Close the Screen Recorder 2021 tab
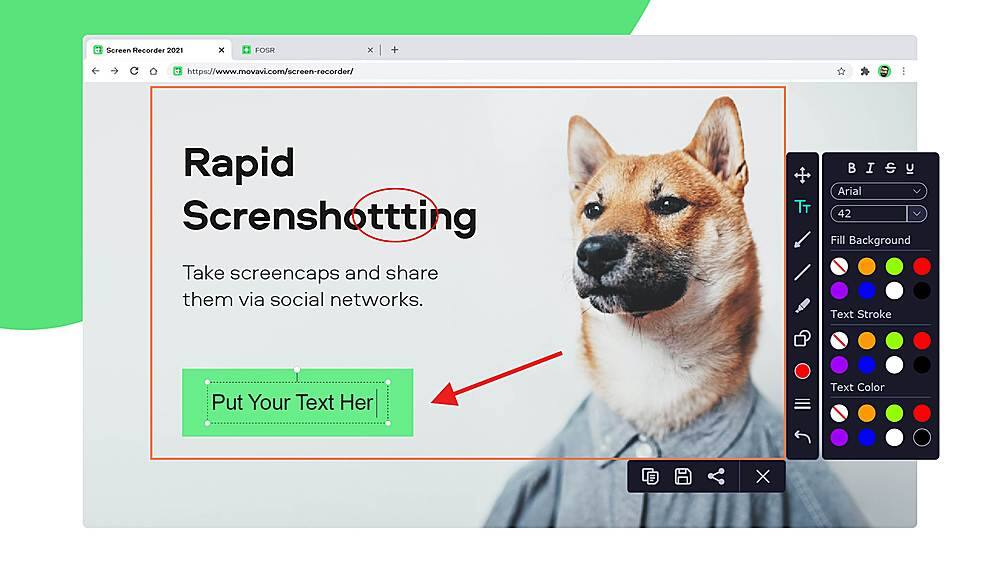This screenshot has width=1000, height=563. pos(221,50)
